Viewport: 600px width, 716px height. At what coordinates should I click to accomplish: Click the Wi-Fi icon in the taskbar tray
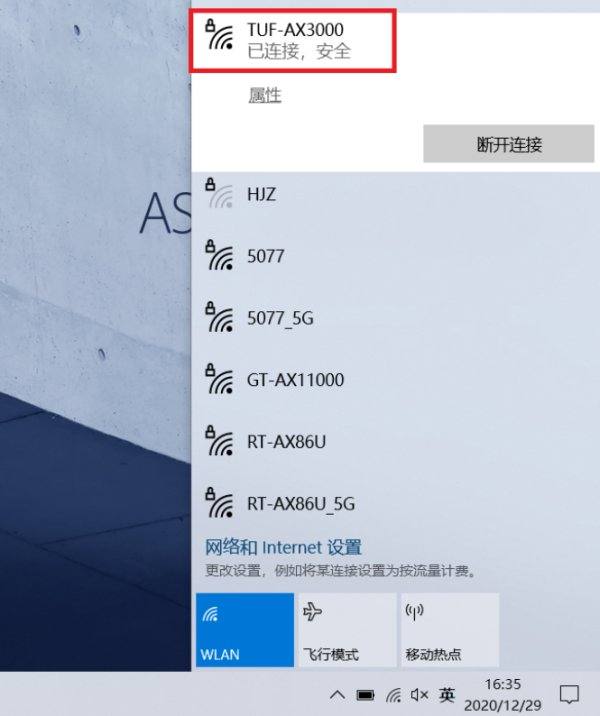coord(393,695)
